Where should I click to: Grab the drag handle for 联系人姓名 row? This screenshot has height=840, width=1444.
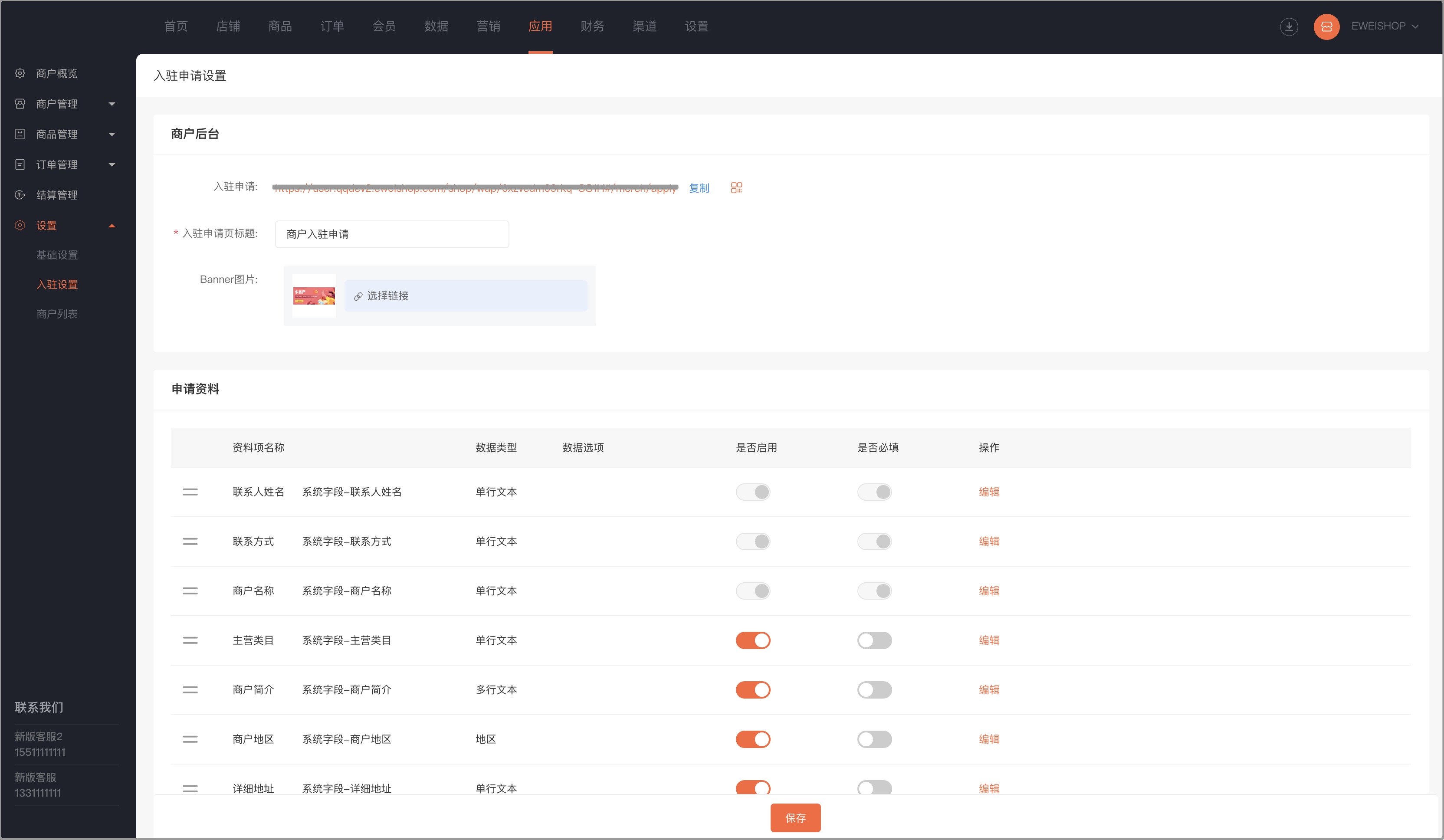click(190, 492)
